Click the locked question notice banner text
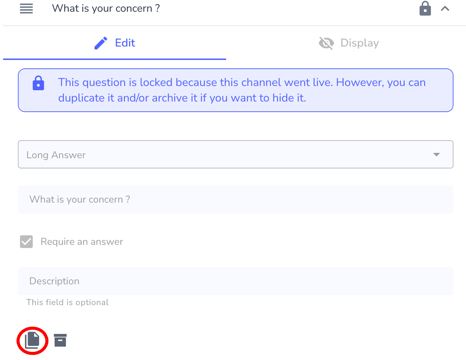Image resolution: width=466 pixels, height=360 pixels. (x=242, y=90)
